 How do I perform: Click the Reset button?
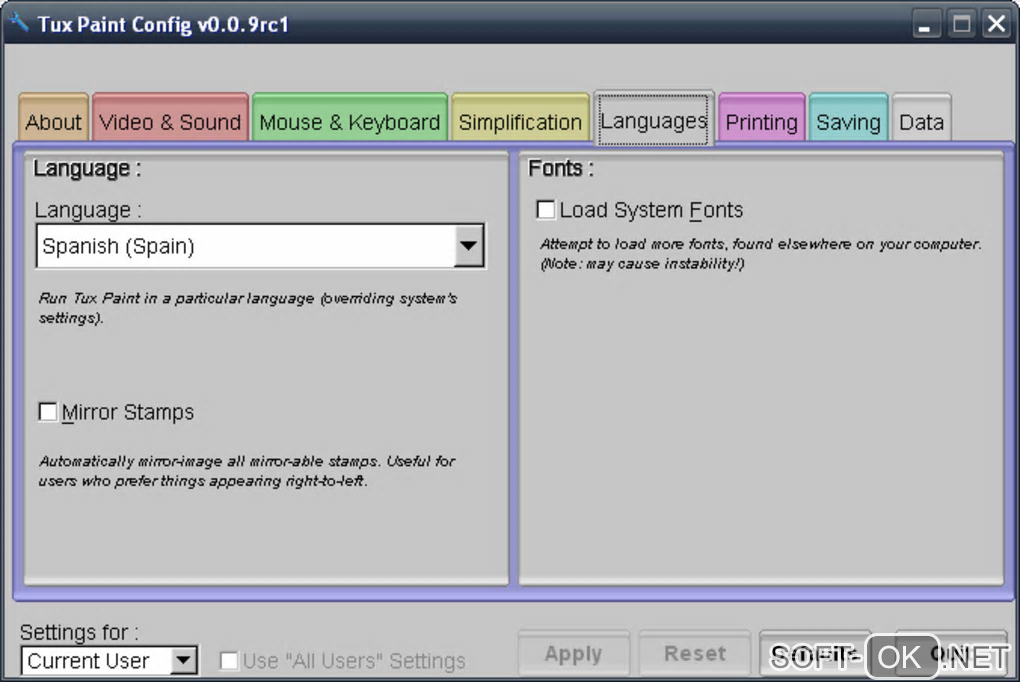pos(695,653)
